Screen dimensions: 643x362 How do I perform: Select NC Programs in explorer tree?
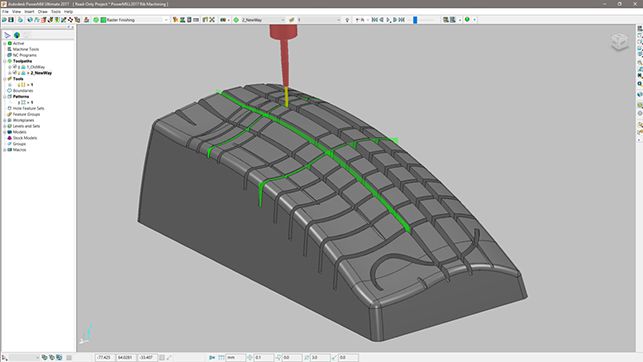25,55
